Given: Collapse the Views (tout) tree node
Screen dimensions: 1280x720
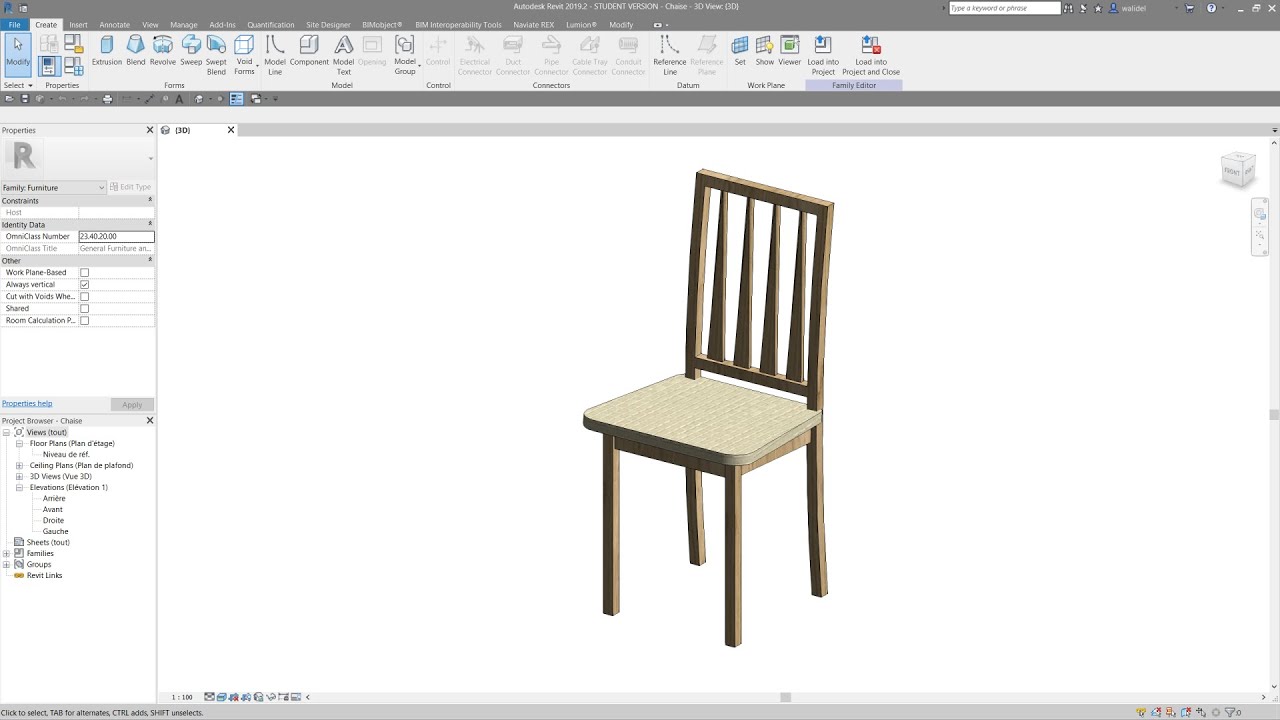Looking at the screenshot, I should click(x=7, y=432).
